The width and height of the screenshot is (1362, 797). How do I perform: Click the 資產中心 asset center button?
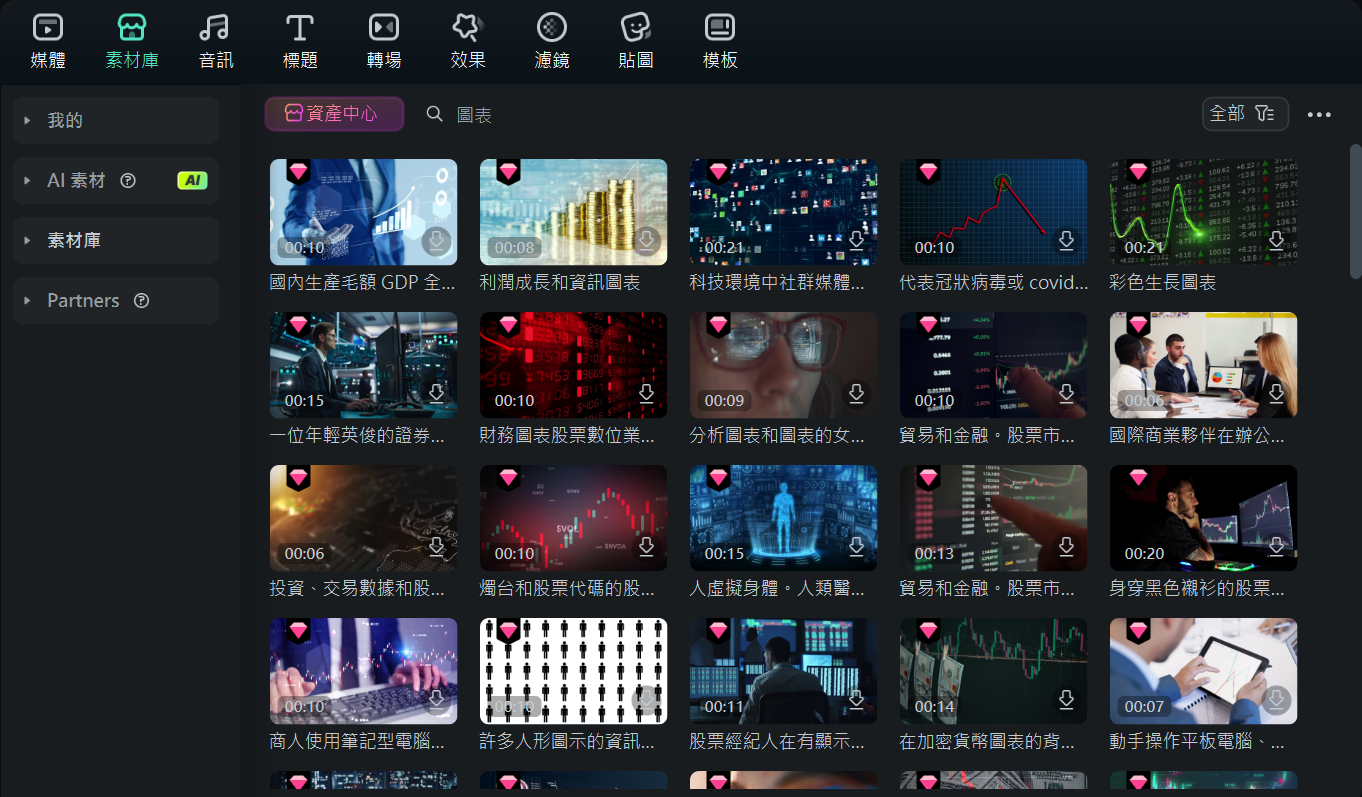pyautogui.click(x=334, y=114)
